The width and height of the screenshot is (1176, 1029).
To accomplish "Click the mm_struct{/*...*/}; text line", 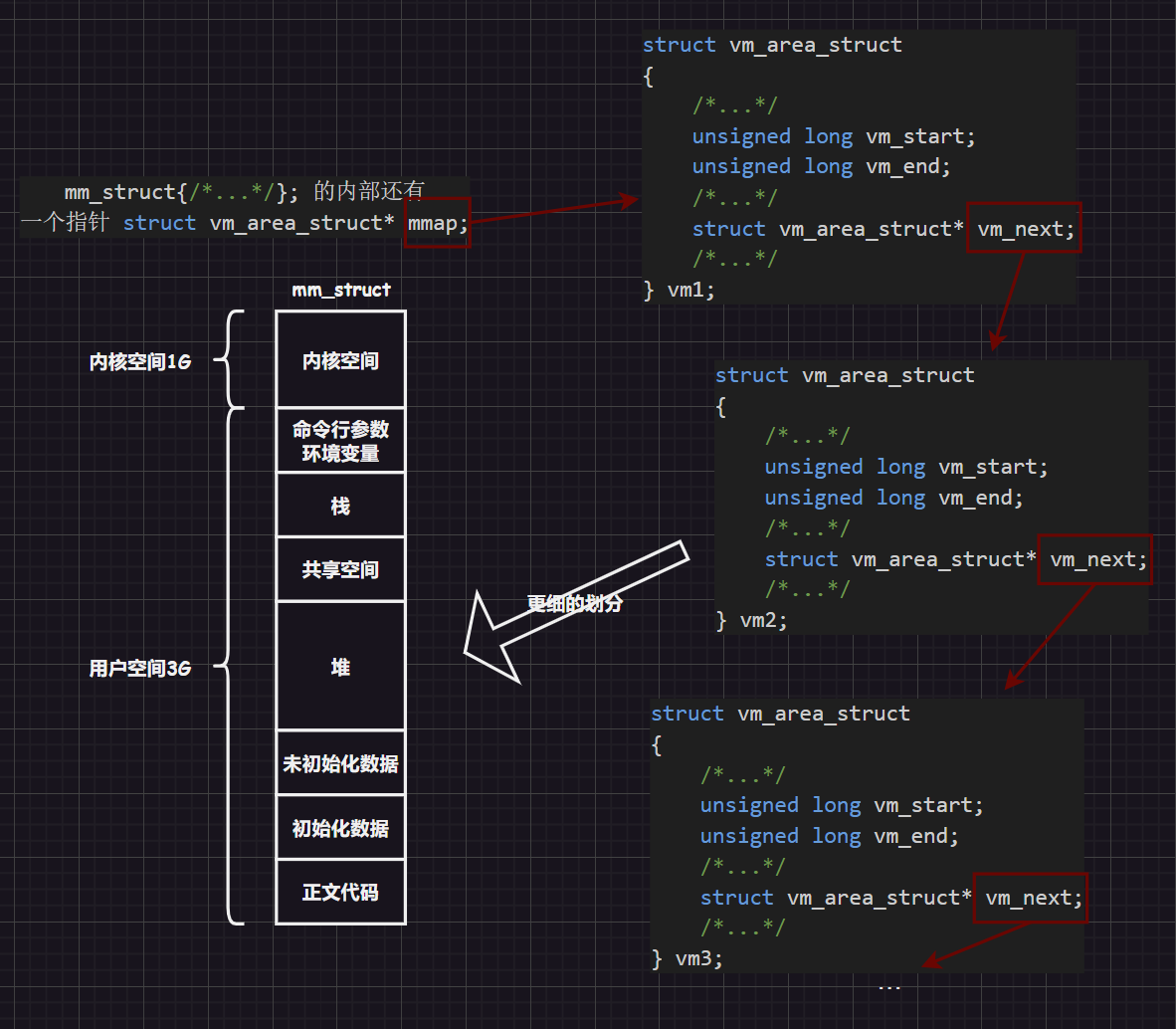I will coord(181,193).
